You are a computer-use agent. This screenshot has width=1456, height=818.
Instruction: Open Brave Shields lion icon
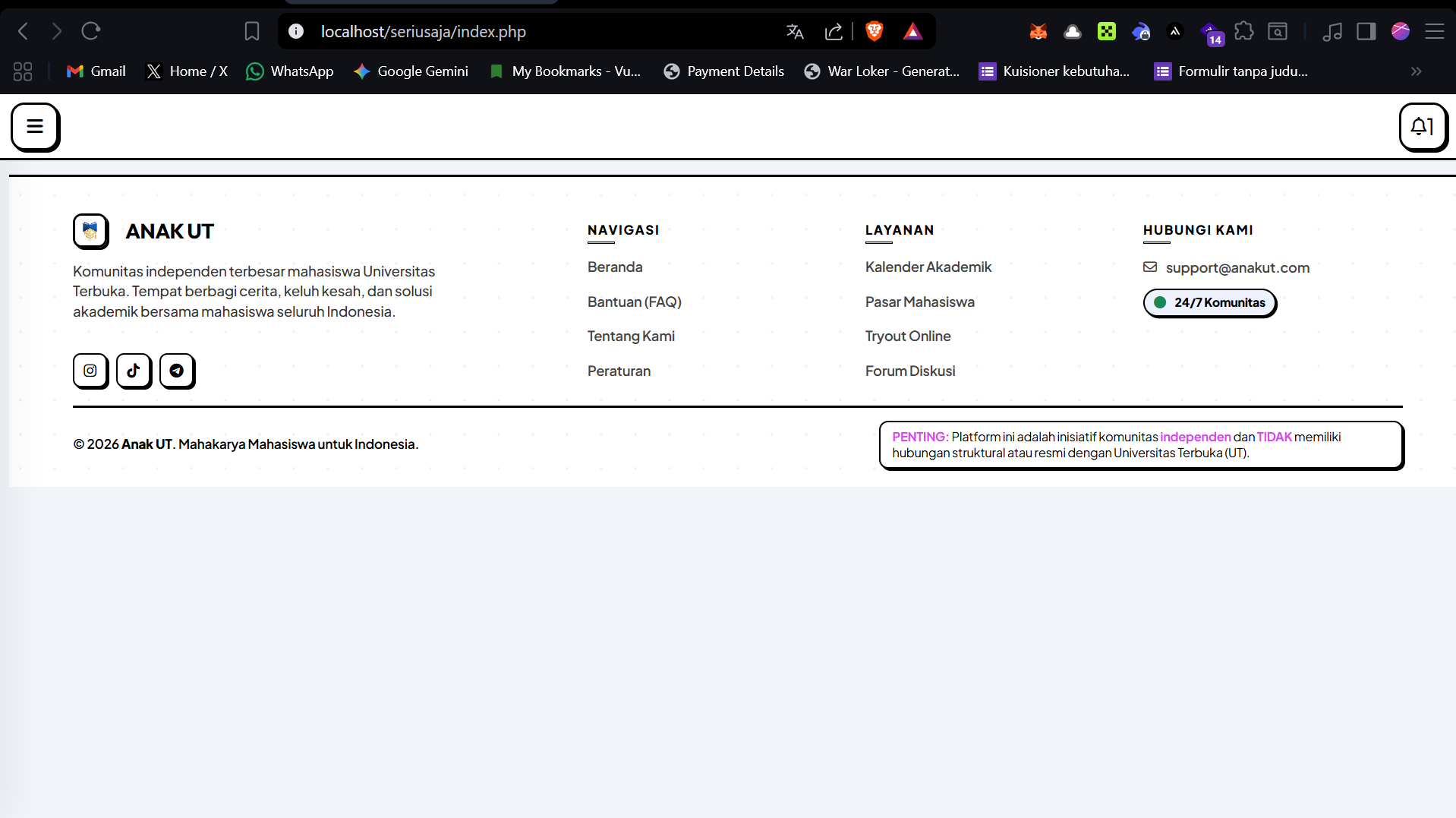875,31
